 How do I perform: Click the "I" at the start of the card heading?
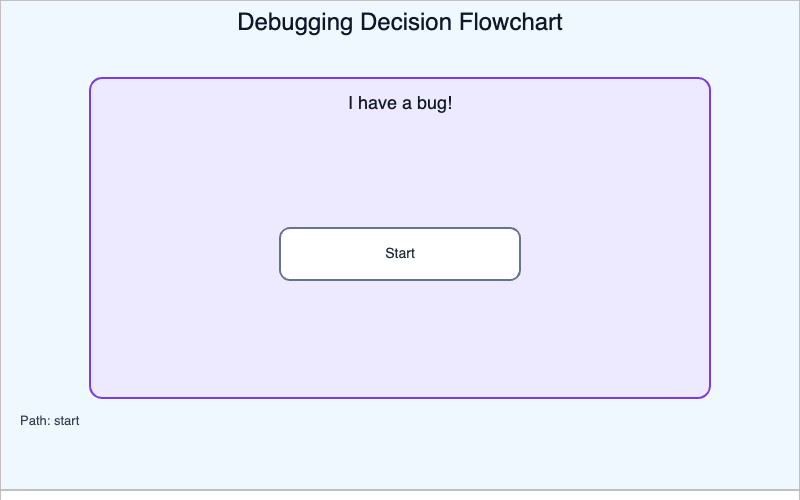(x=350, y=103)
